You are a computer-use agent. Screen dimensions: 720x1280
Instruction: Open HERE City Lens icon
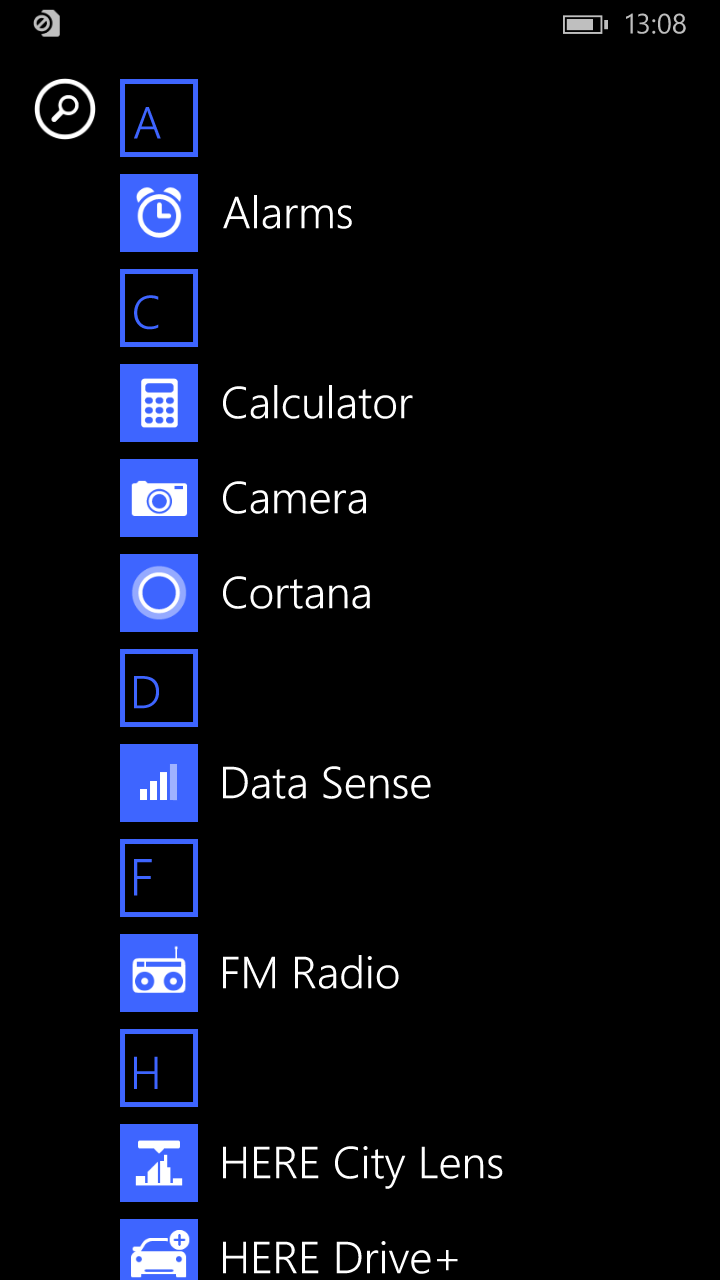[x=159, y=1163]
